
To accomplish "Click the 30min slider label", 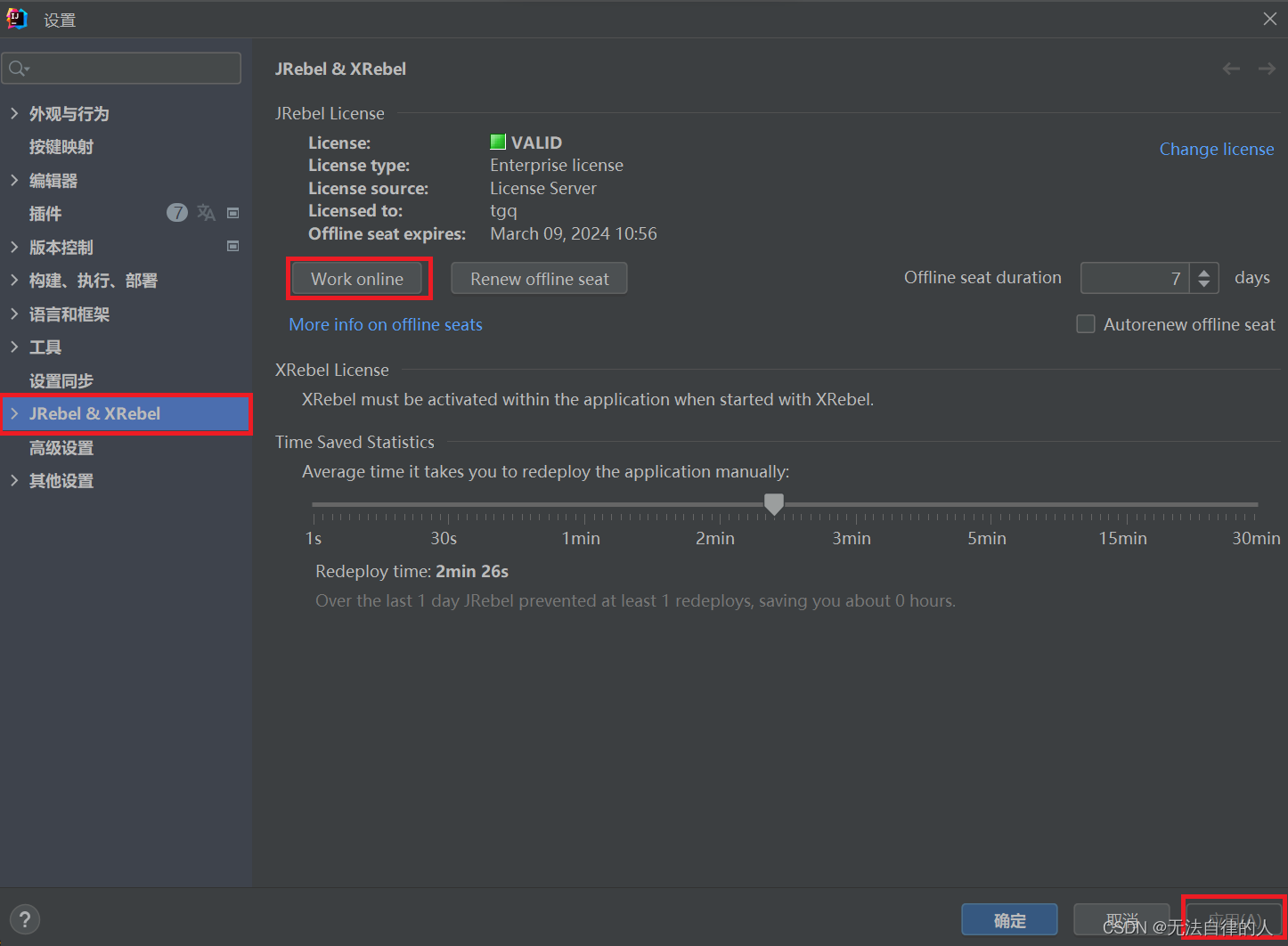I will (1256, 538).
